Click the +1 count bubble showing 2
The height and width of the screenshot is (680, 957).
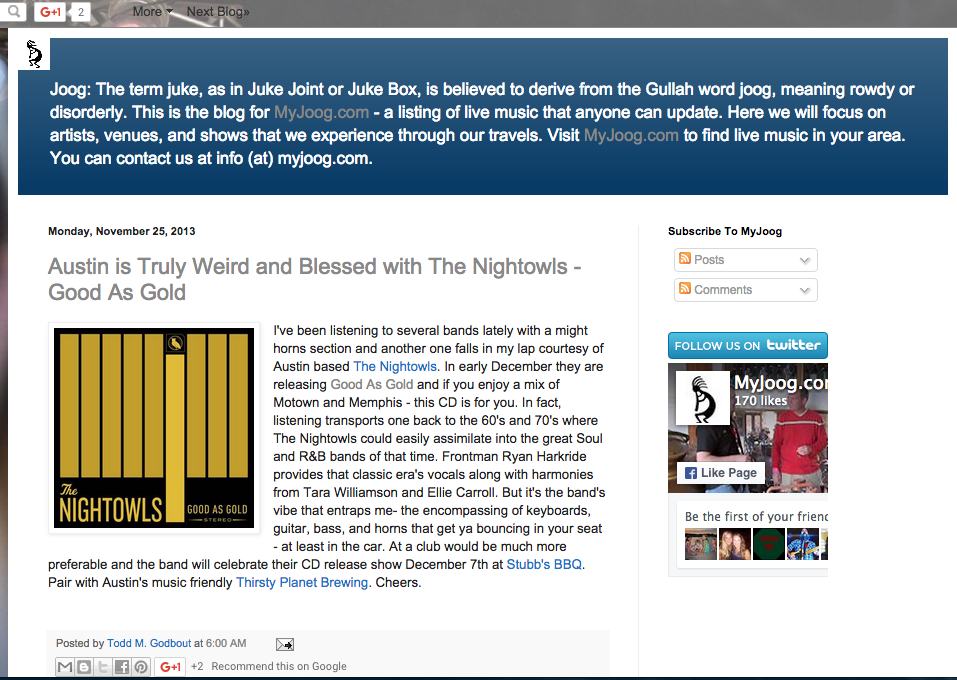(x=81, y=12)
